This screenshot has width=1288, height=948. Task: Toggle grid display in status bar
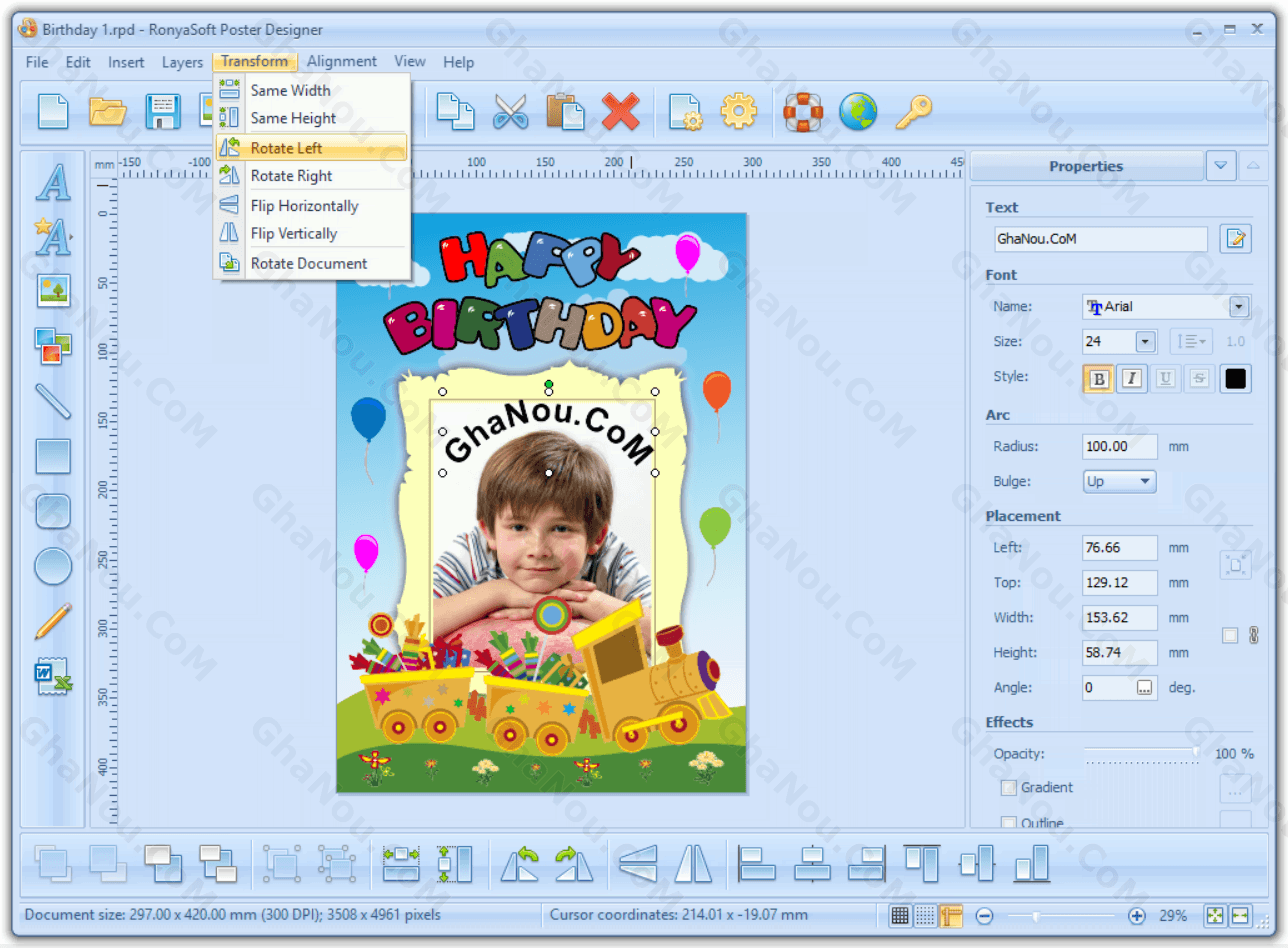(899, 915)
